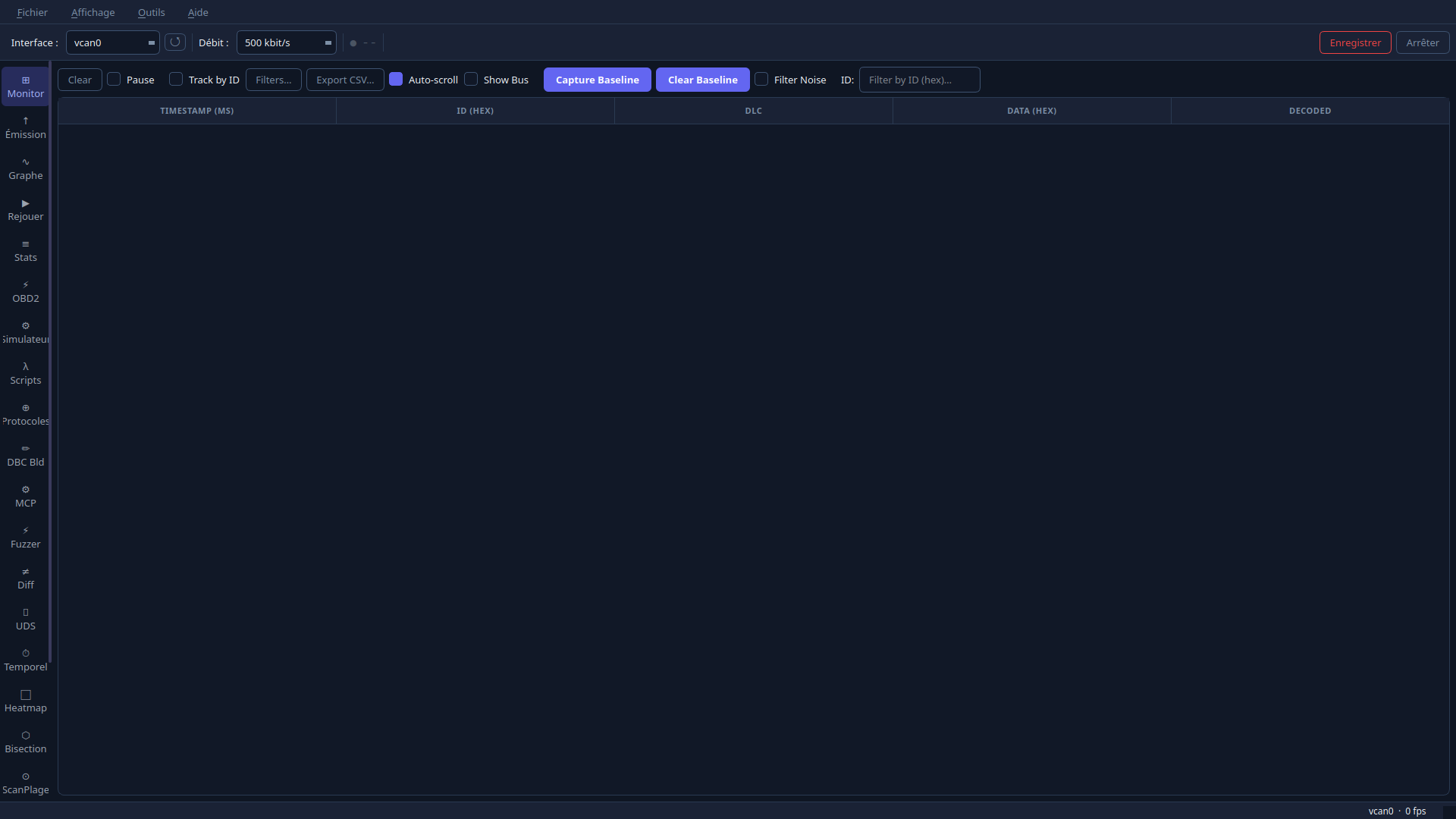Screen dimensions: 1456x819
Task: Open the Scripts panel
Action: (x=25, y=373)
